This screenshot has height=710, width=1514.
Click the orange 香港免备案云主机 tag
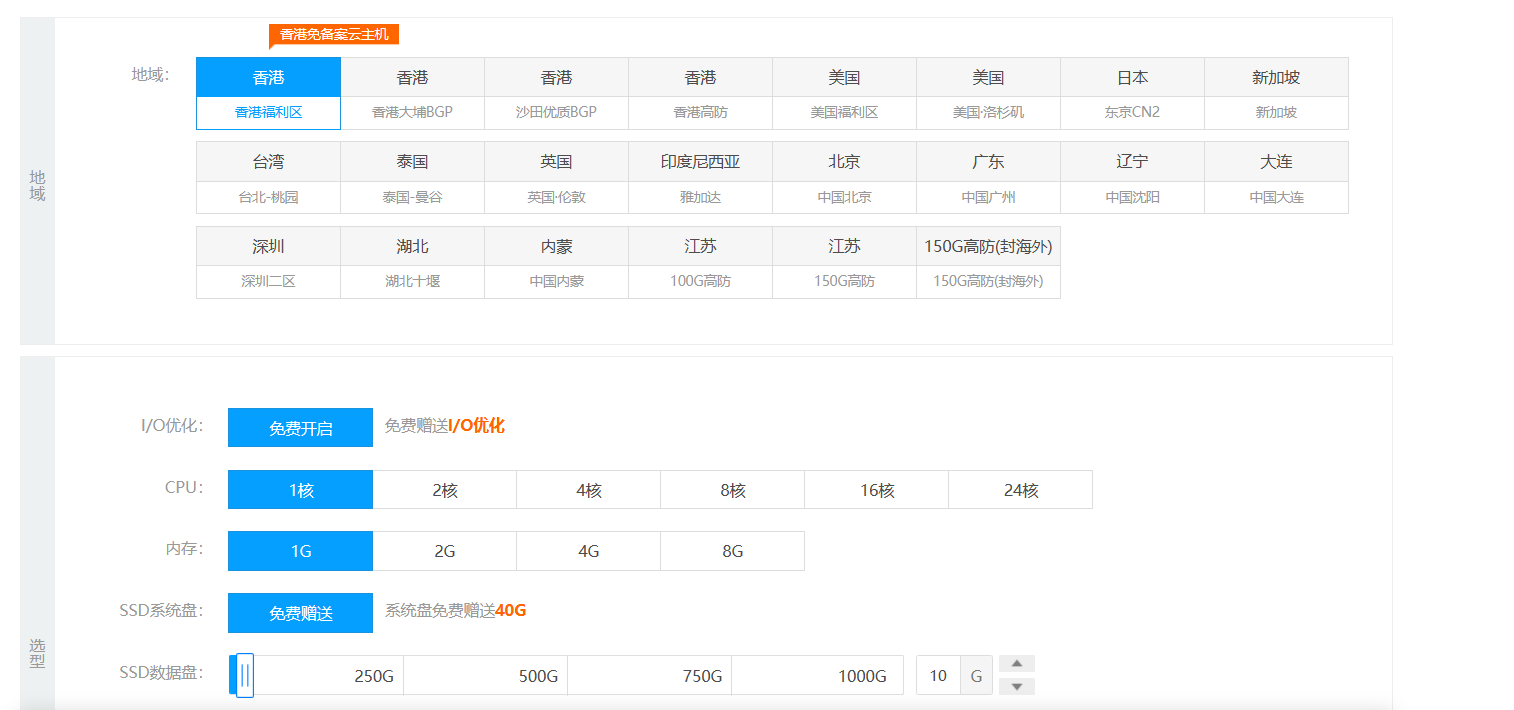(x=334, y=34)
